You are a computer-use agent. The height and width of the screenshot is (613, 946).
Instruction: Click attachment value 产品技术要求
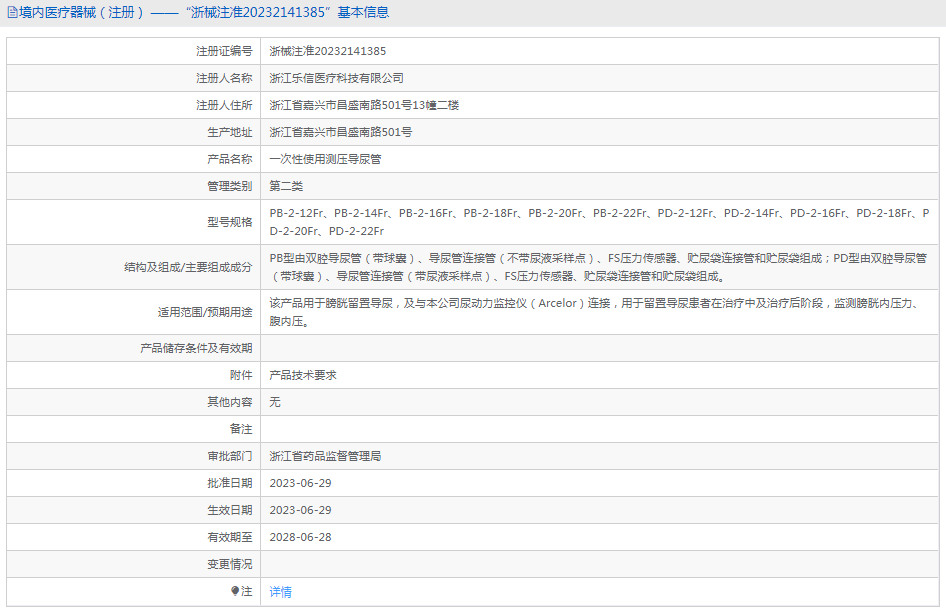[303, 375]
